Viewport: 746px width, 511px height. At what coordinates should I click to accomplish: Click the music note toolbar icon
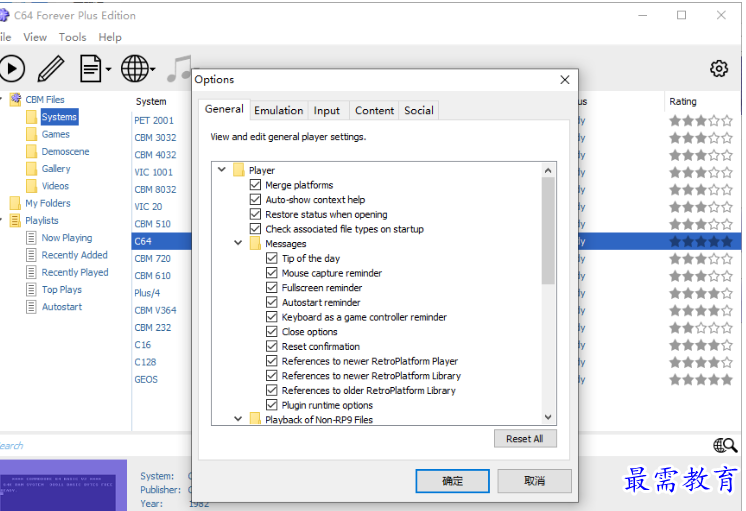point(180,69)
